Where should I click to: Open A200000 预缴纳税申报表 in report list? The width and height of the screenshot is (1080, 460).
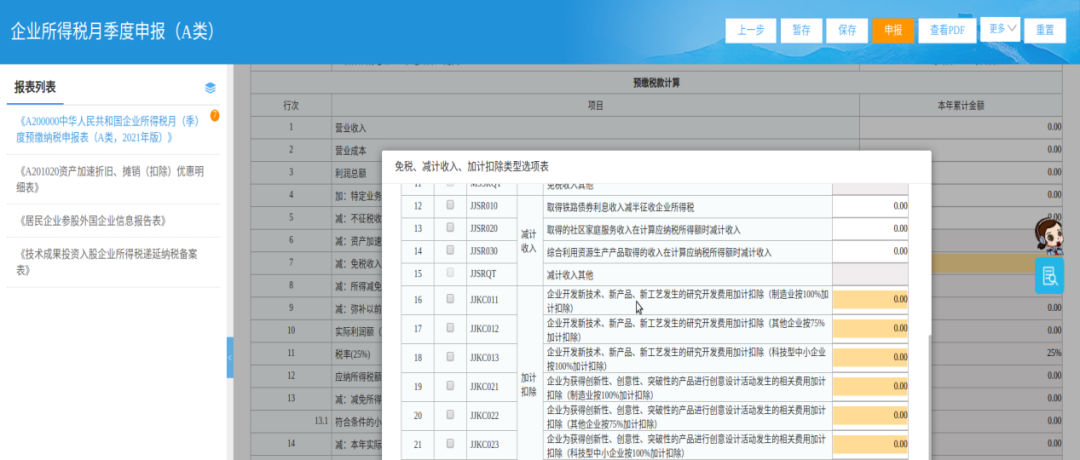coord(110,129)
